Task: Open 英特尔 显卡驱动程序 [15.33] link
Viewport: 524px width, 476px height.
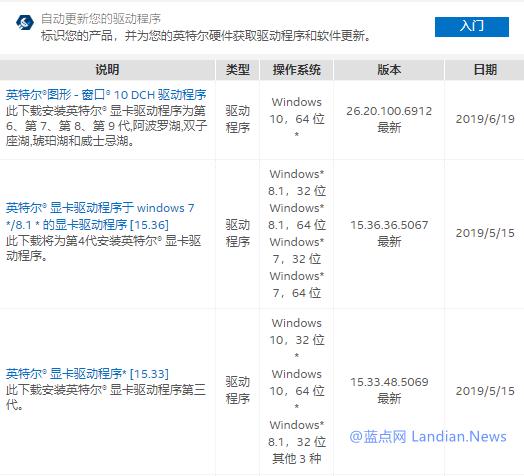Action: pos(87,374)
